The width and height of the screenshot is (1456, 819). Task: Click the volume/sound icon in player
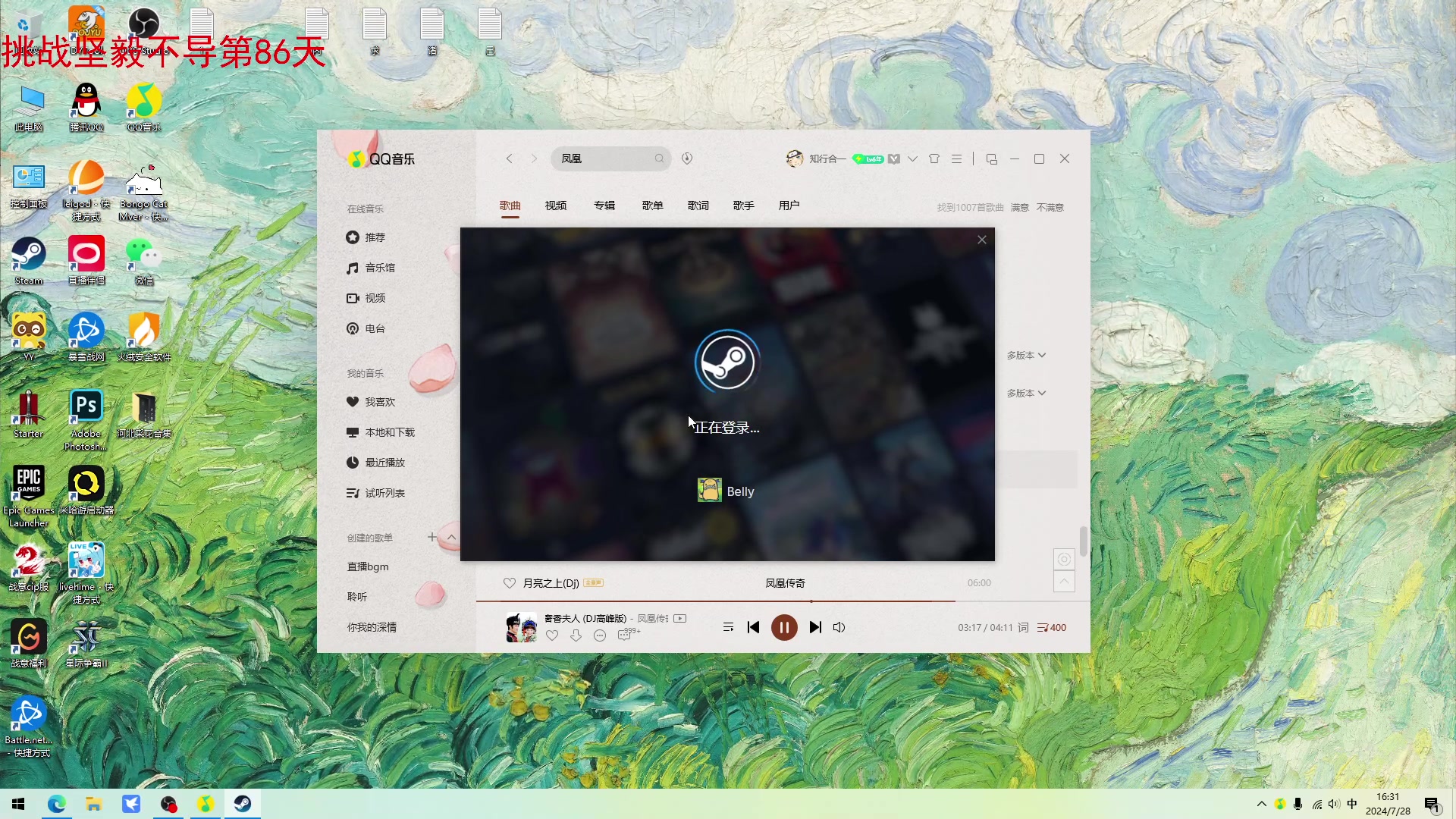click(838, 627)
